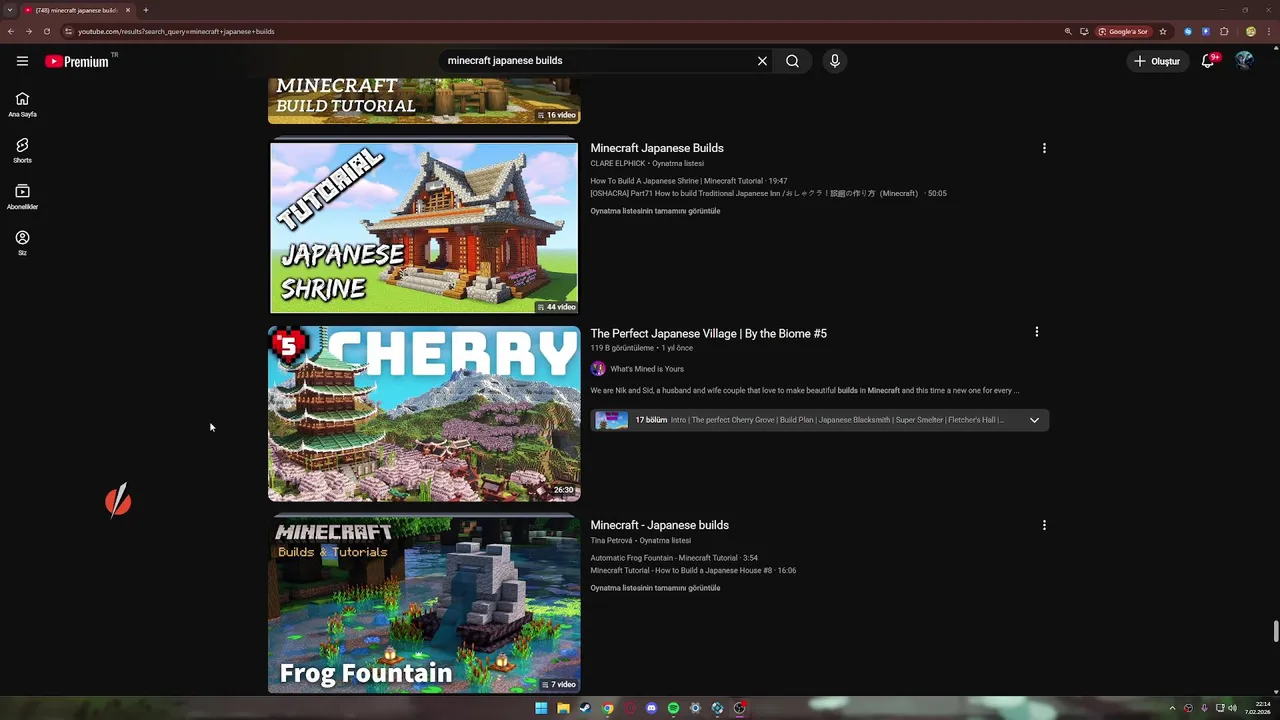This screenshot has height=720, width=1280.
Task: Click the Oluştur create button
Action: pyautogui.click(x=1157, y=61)
